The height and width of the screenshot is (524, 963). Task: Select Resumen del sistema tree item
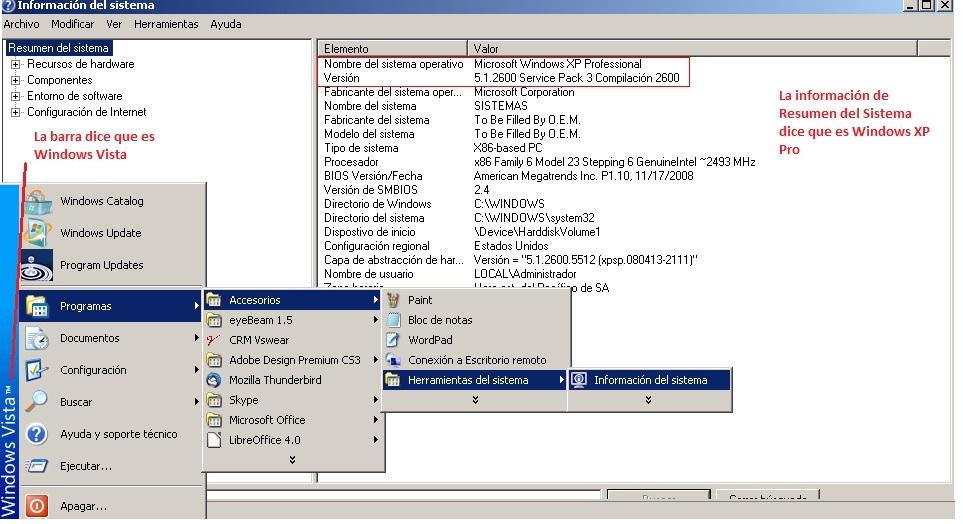tap(58, 48)
